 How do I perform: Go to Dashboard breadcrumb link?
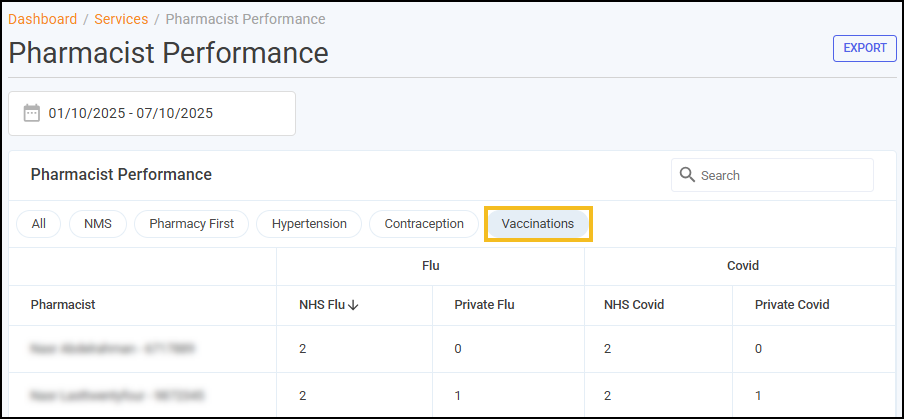pyautogui.click(x=43, y=19)
